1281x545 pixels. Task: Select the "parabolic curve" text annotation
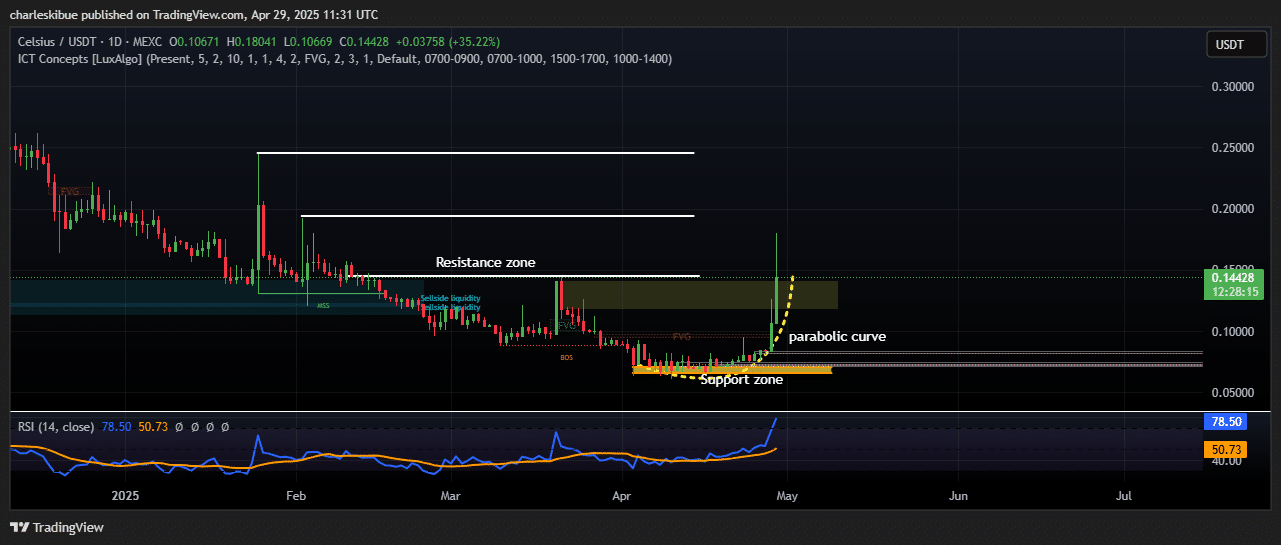click(x=837, y=337)
